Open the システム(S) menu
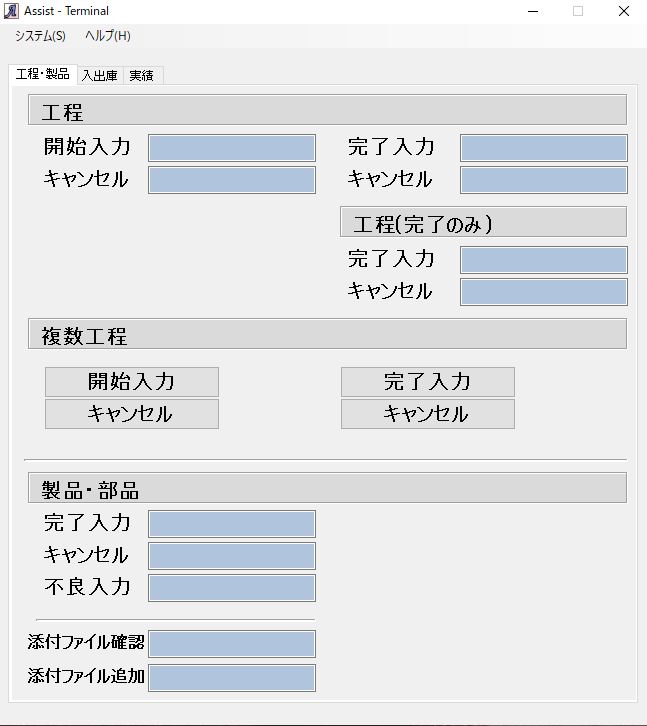This screenshot has height=726, width=647. [40, 36]
